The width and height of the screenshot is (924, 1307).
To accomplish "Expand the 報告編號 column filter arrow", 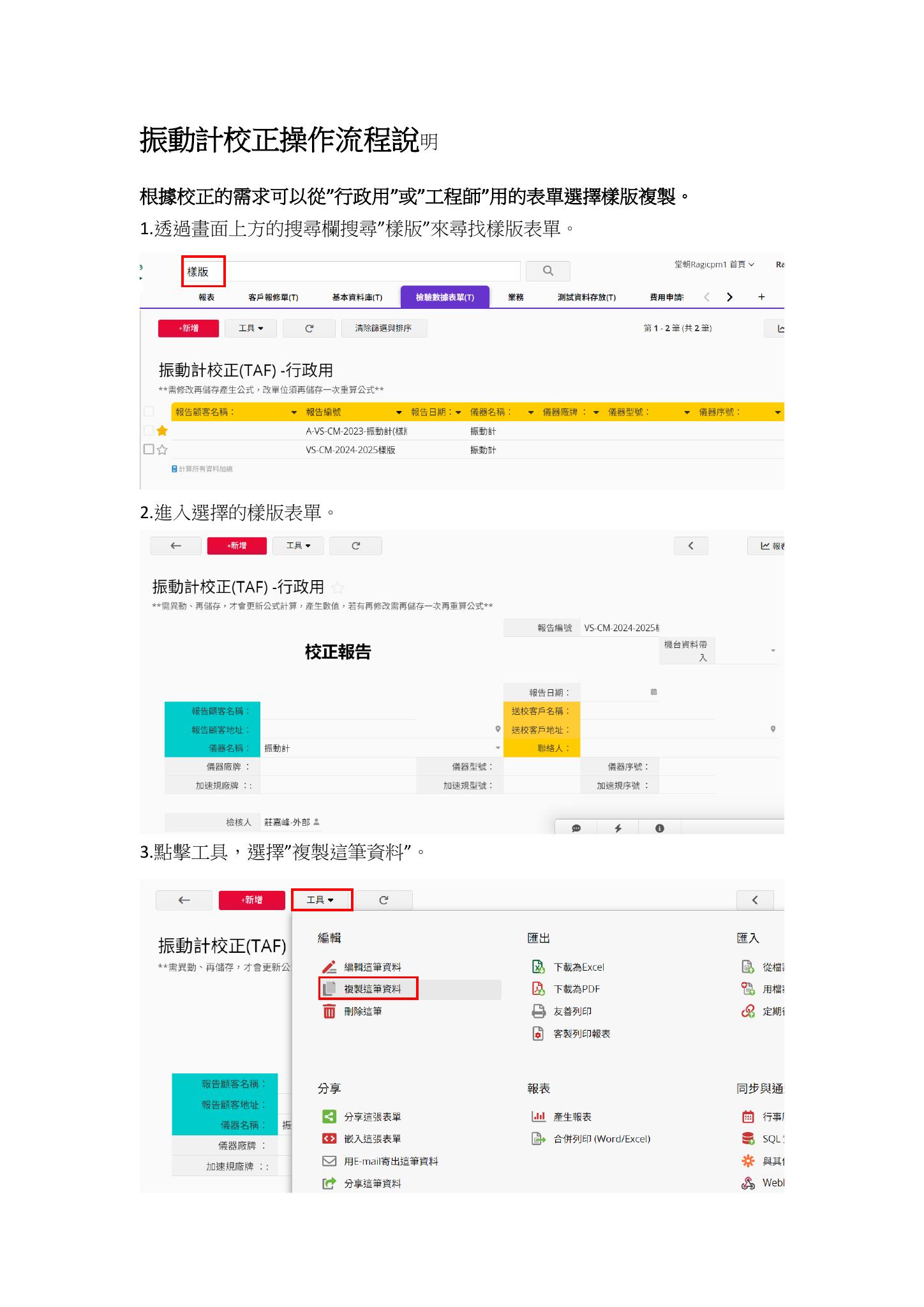I will [x=399, y=412].
